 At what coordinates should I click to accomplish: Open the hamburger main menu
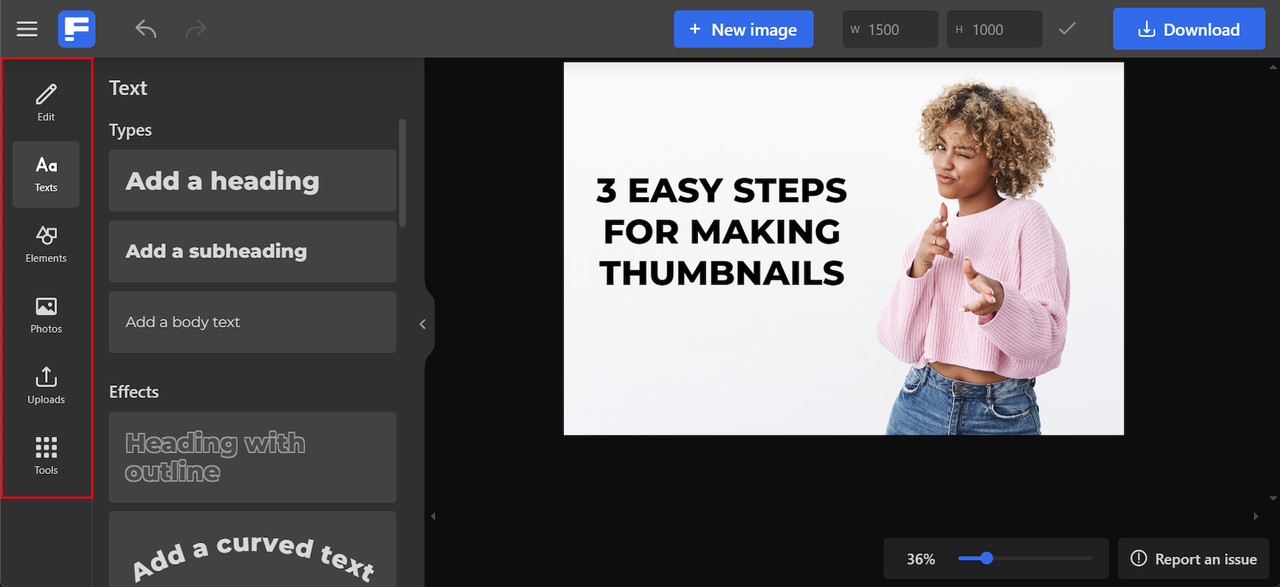pos(27,29)
